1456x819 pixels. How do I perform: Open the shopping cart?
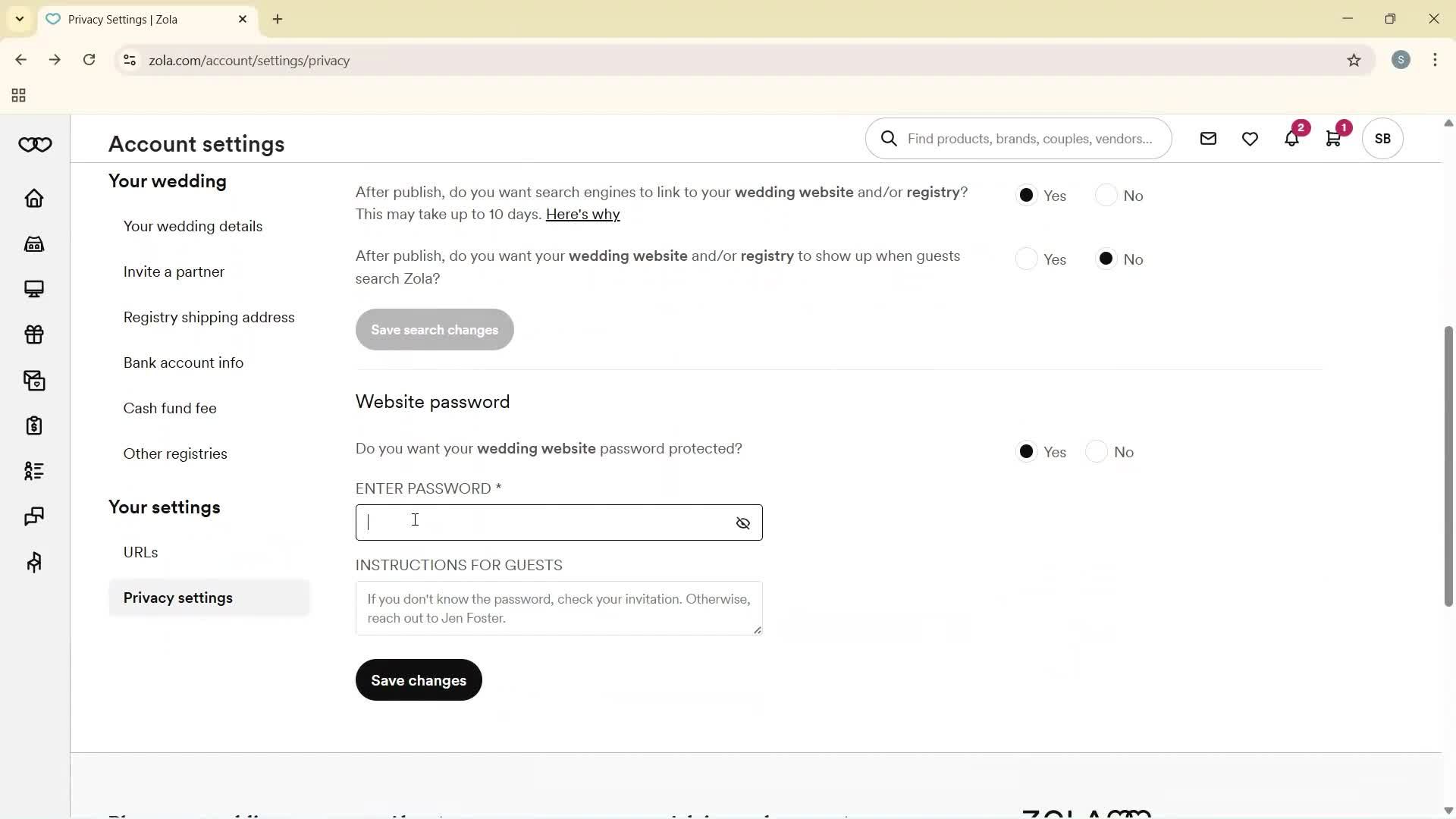(x=1333, y=138)
